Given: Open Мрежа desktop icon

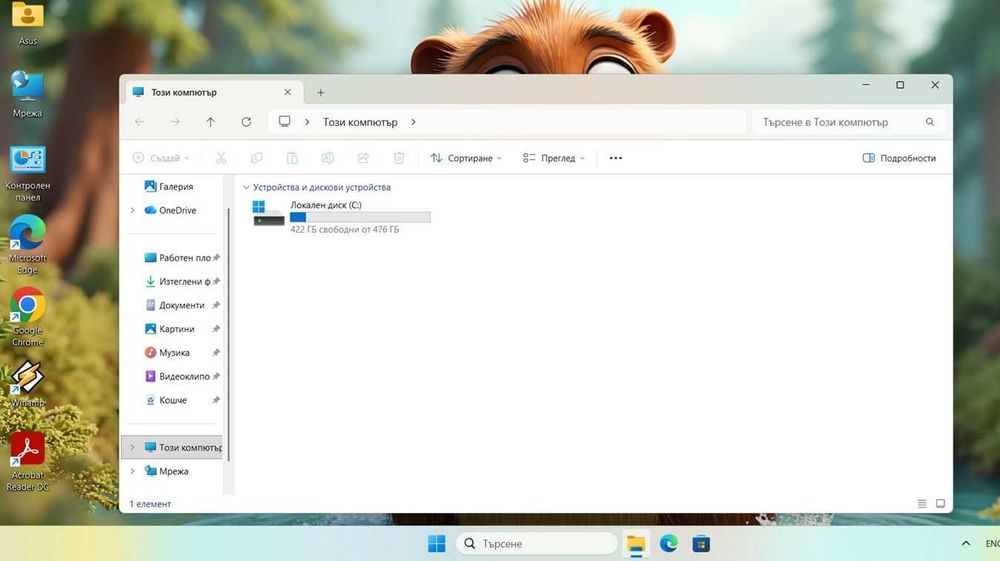Looking at the screenshot, I should point(27,94).
